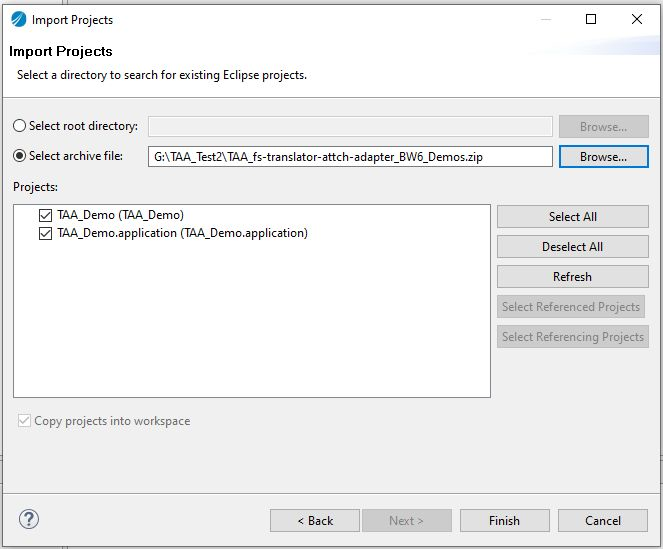
Task: Uncheck the TAA_Demo.application project checkbox
Action: (x=45, y=233)
